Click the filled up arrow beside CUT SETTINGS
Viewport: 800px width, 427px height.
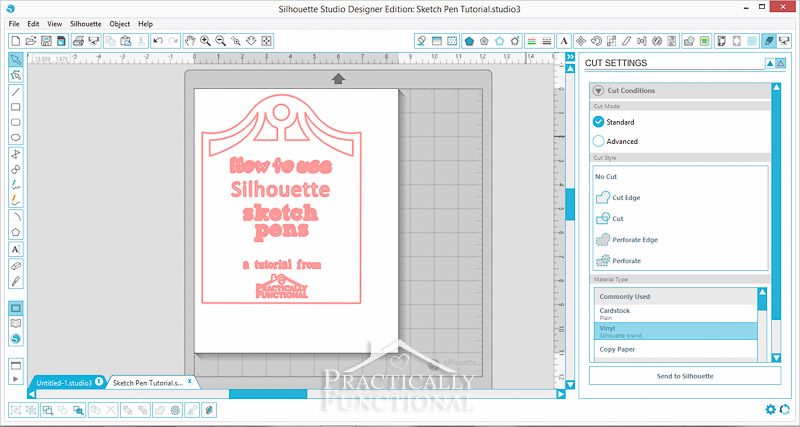point(770,63)
